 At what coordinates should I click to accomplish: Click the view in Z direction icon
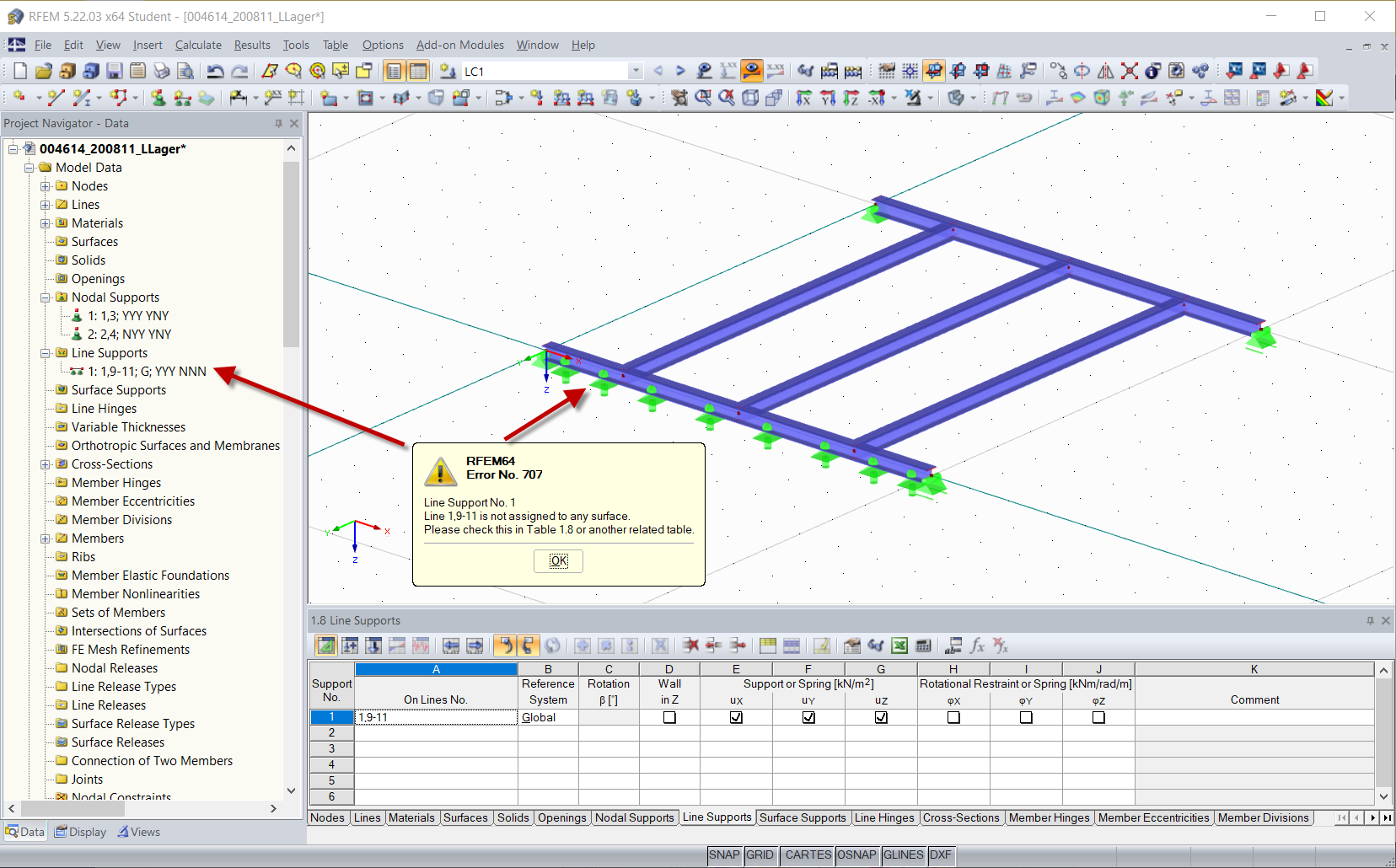click(x=851, y=98)
